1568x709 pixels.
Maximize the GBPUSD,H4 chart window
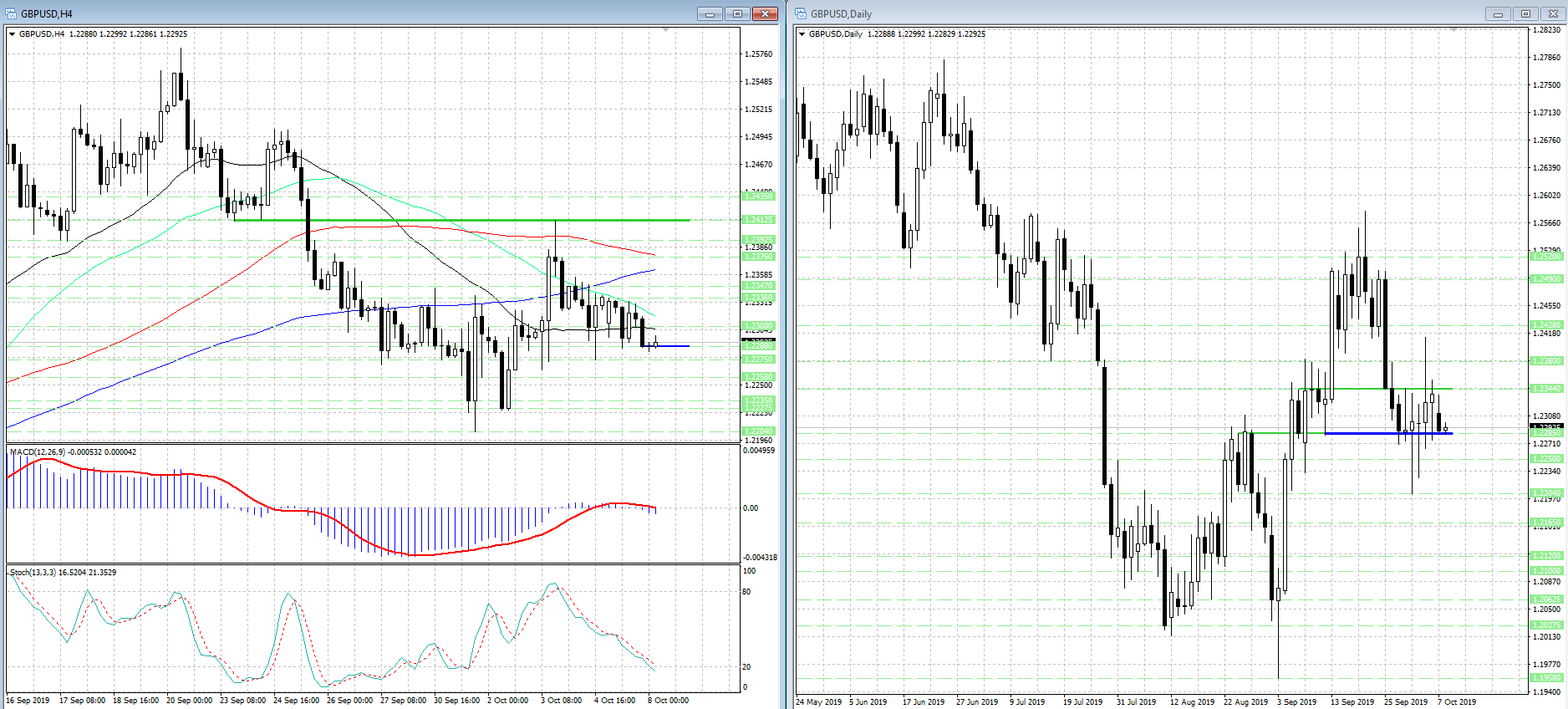pyautogui.click(x=737, y=13)
